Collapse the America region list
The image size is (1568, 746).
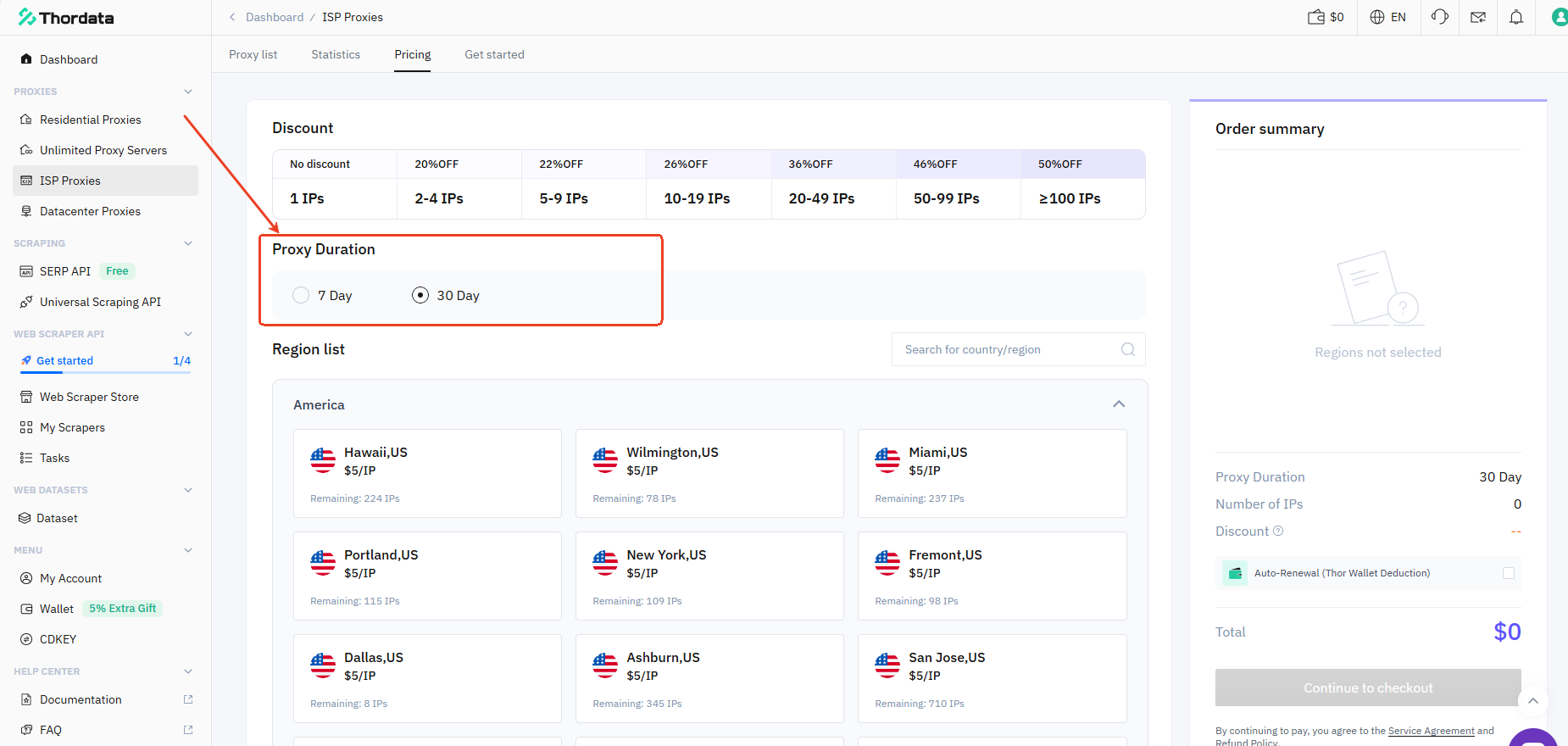pyautogui.click(x=1119, y=404)
